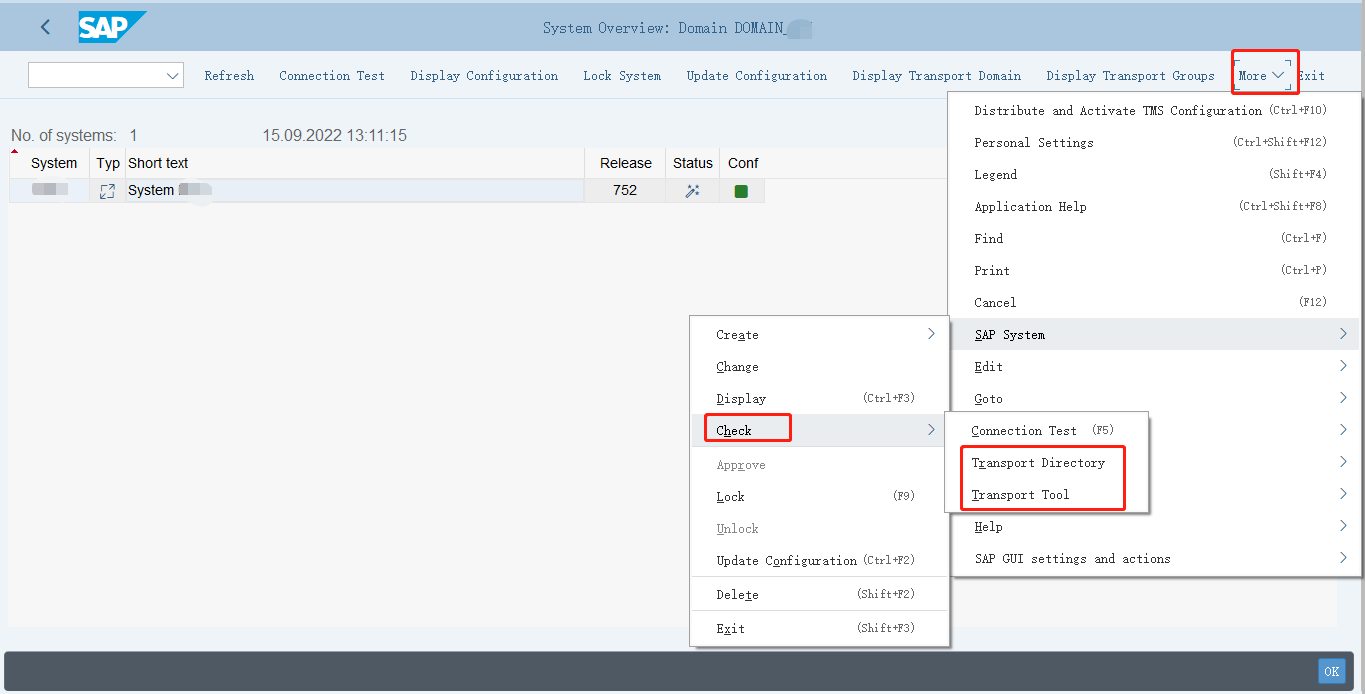1365x694 pixels.
Task: Select Personal Settings menu entry
Action: [1034, 143]
